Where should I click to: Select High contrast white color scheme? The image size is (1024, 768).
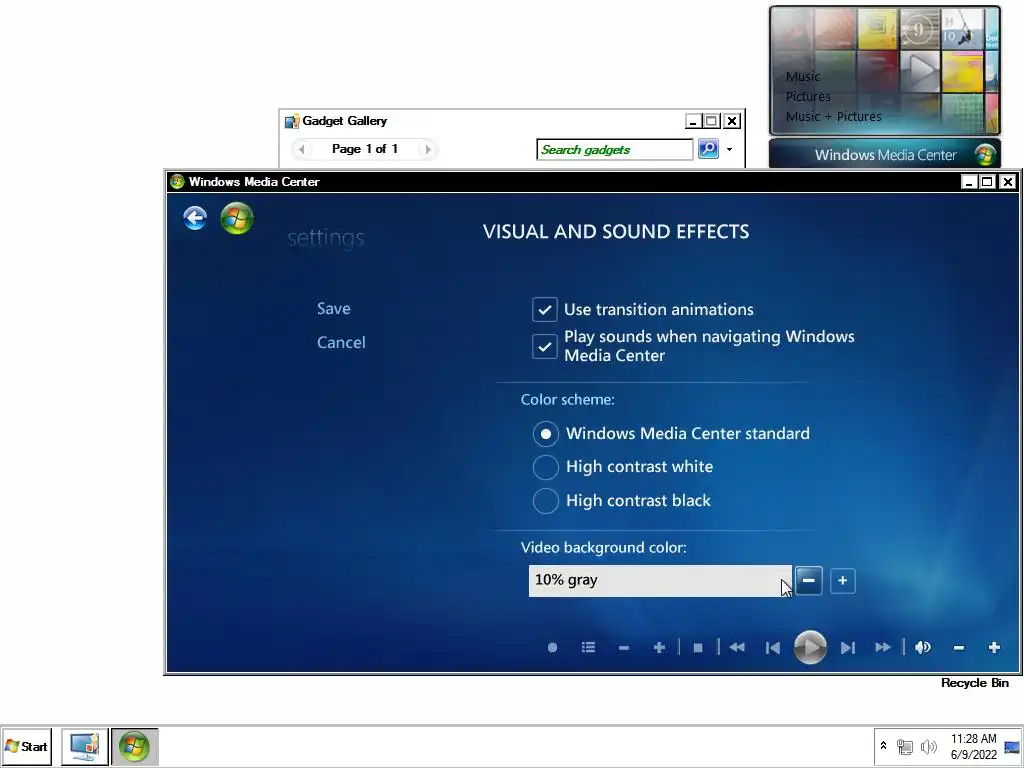coord(545,467)
